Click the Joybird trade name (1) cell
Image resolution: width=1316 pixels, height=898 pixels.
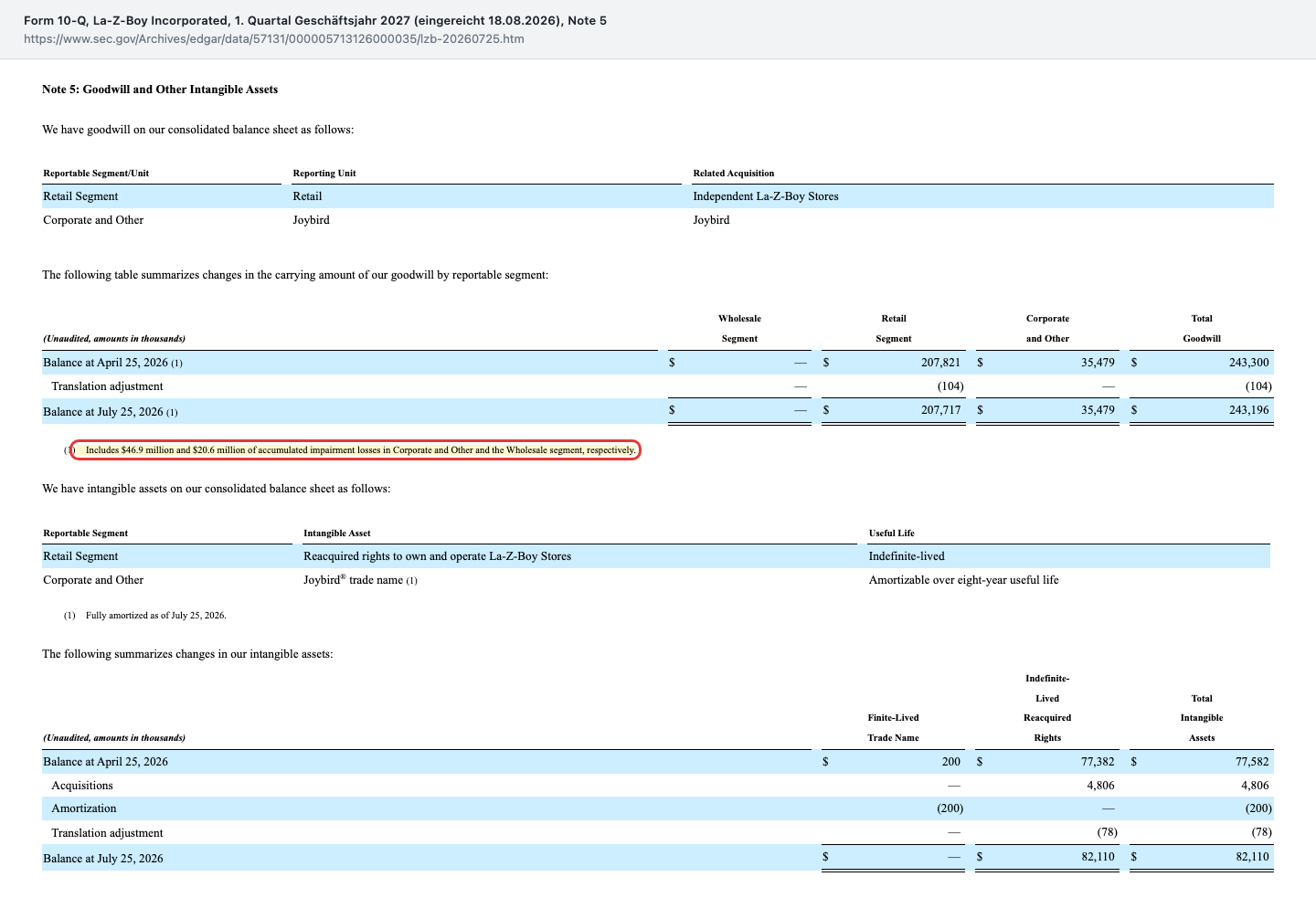pyautogui.click(x=360, y=580)
